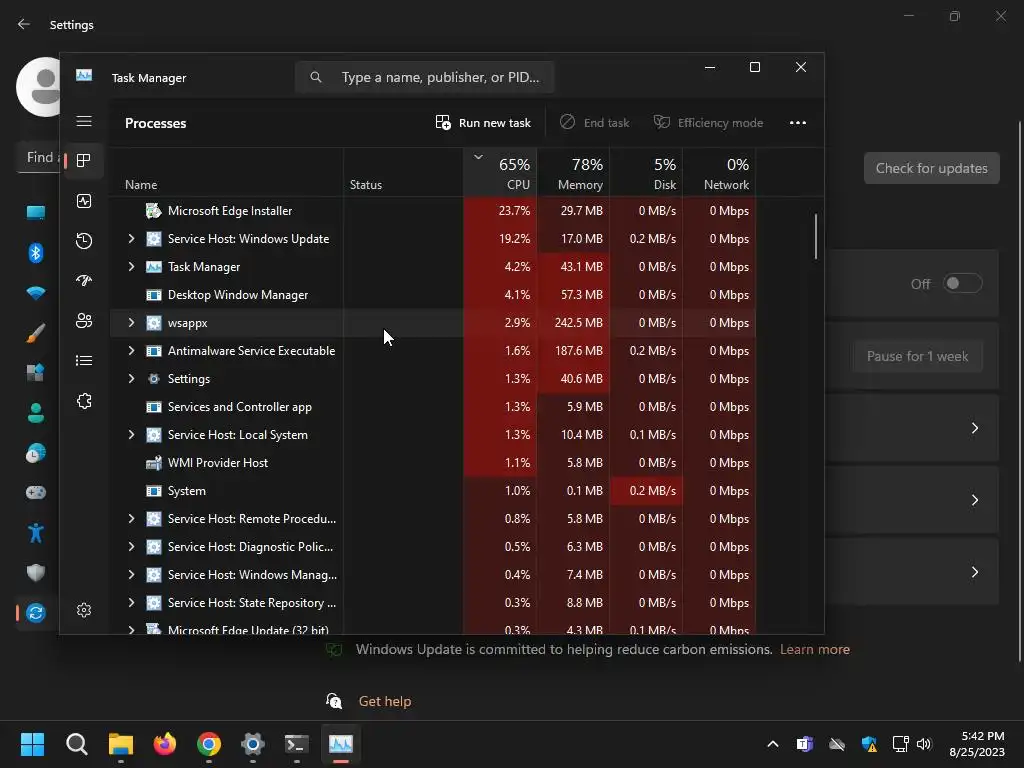Viewport: 1024px width, 768px height.
Task: Open Personalization paintbrush icon in Settings sidebar
Action: [36, 333]
